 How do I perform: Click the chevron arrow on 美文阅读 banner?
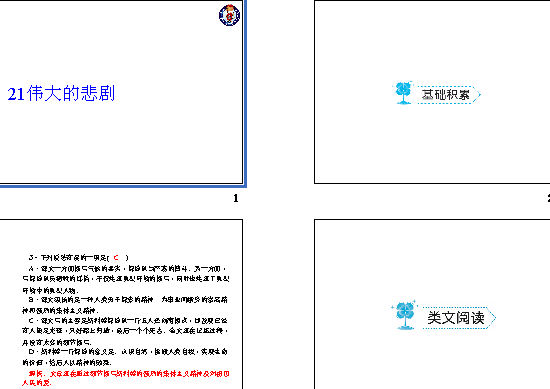tap(492, 318)
